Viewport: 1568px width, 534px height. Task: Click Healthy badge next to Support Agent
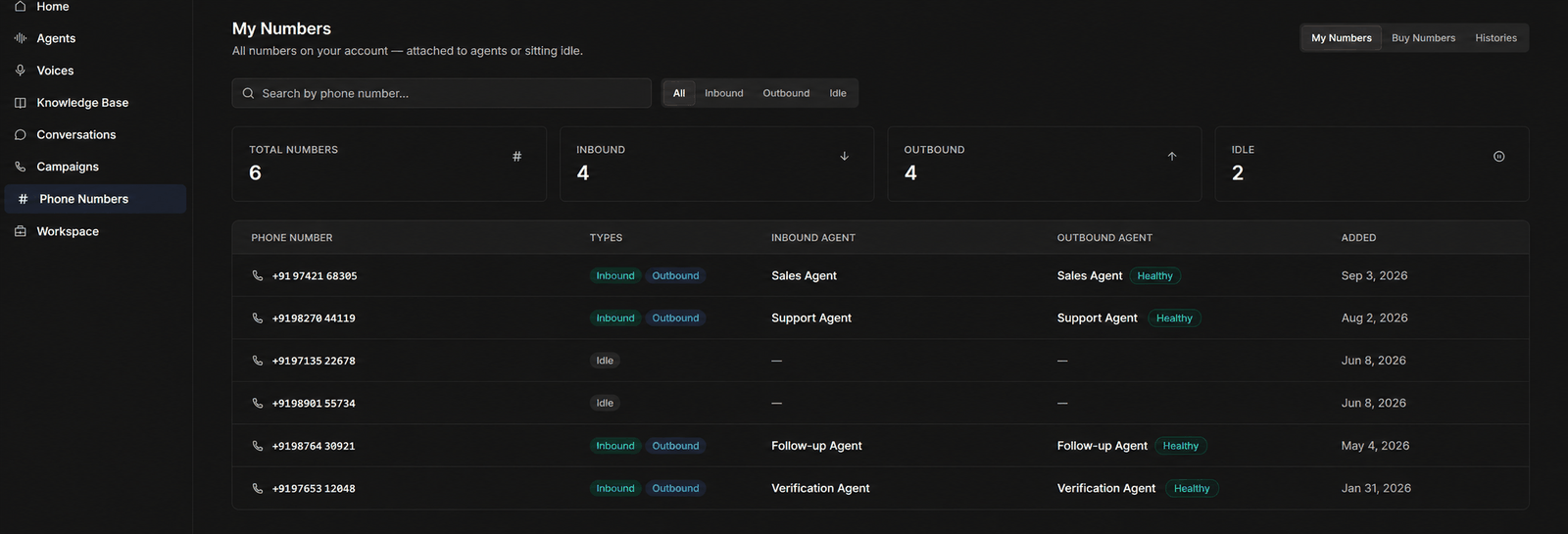(x=1174, y=317)
